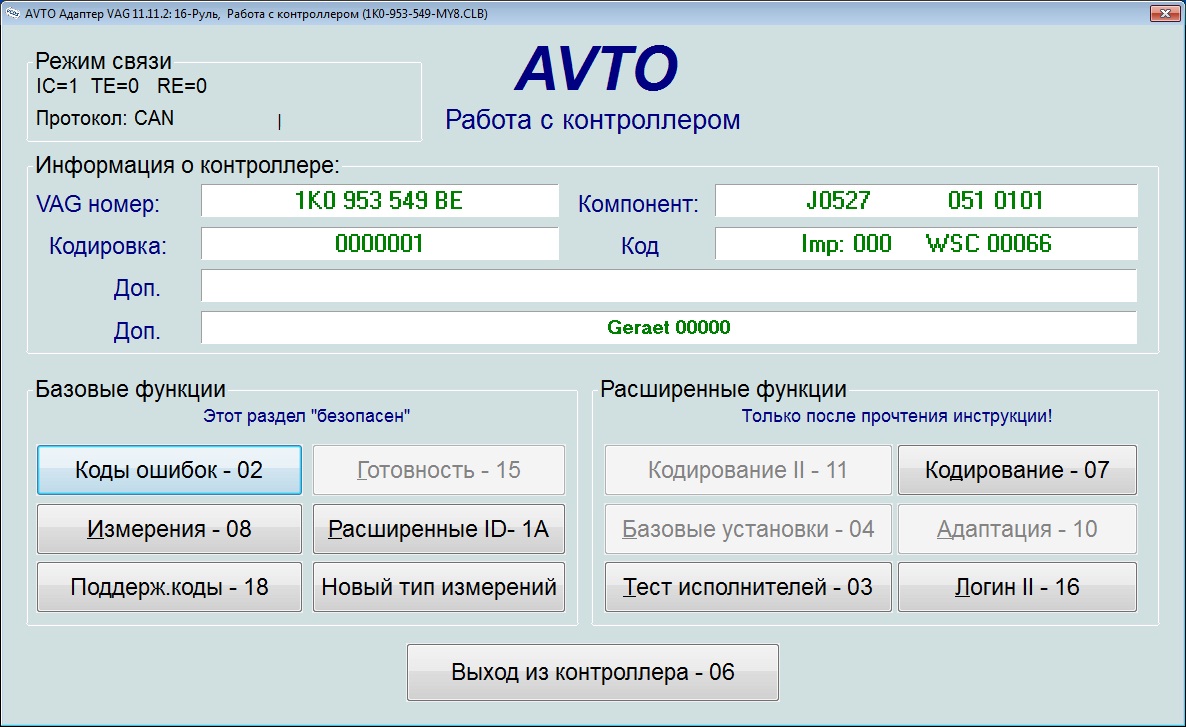Click the Компонент field J0527 051 0101
1186x727 pixels.
tap(926, 200)
